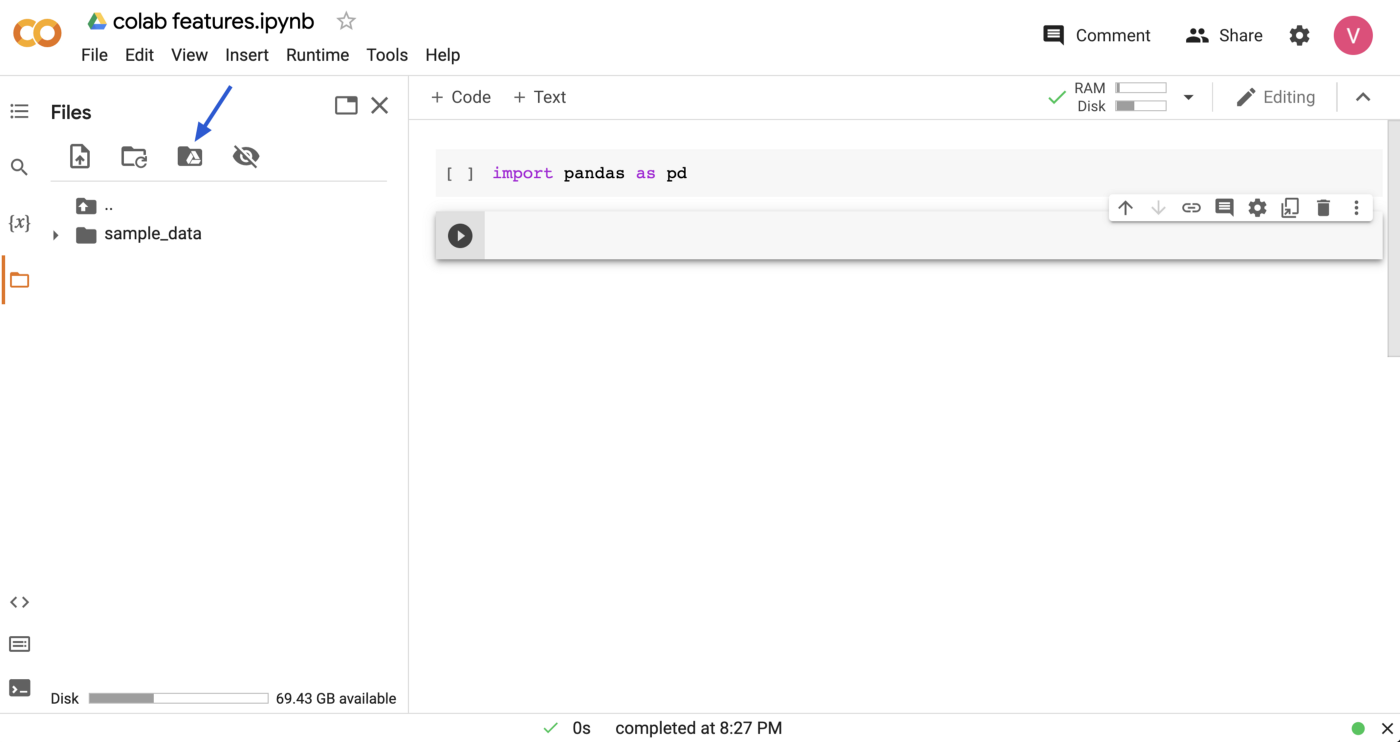Delete the selected cell

[1323, 208]
